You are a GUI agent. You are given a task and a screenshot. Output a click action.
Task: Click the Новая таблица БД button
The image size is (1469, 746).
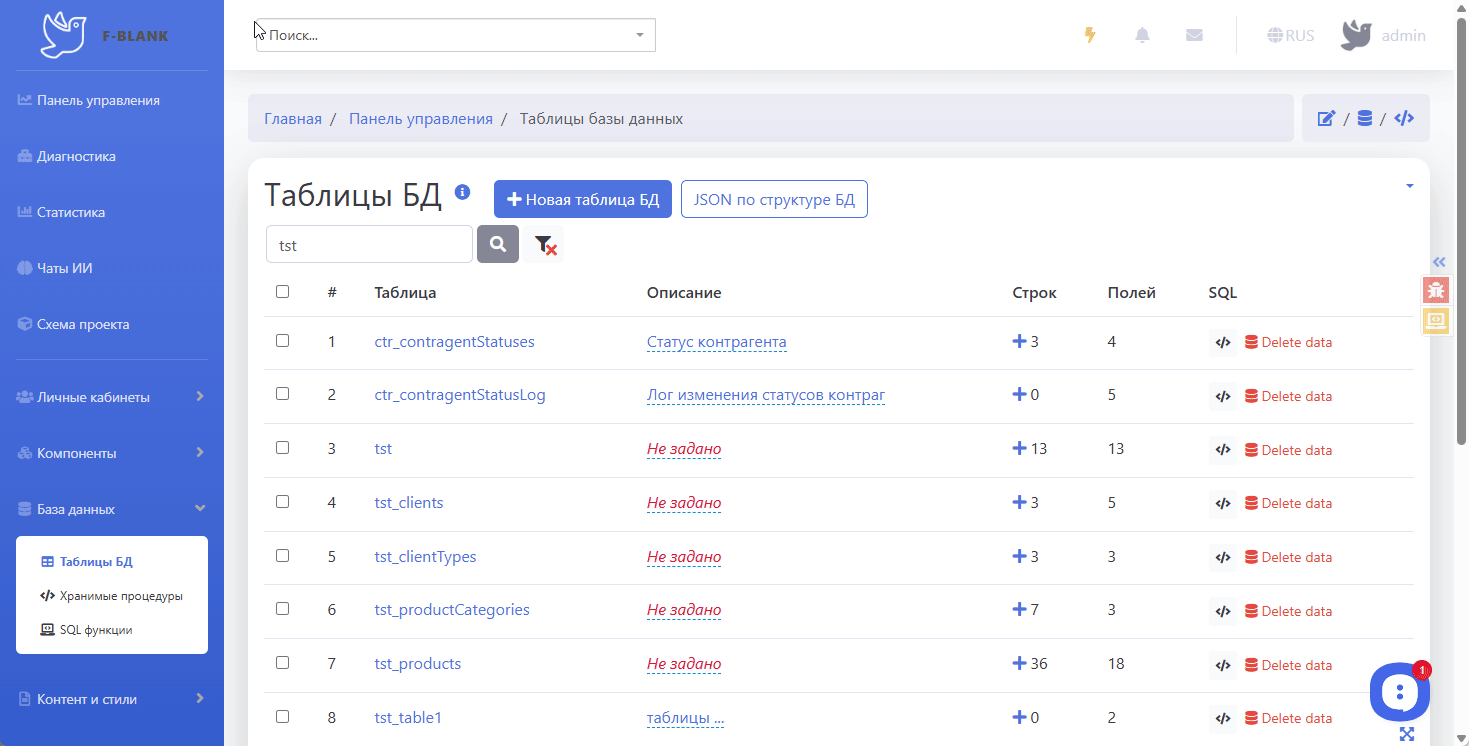click(x=583, y=199)
